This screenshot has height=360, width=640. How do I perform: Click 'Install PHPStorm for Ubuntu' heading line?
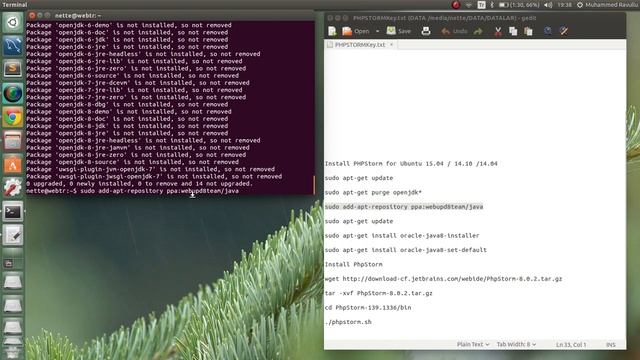point(411,164)
